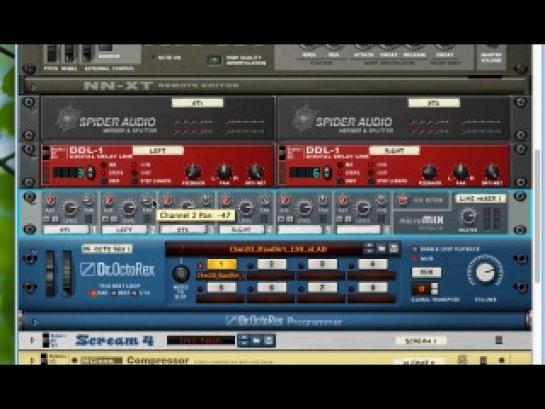Image resolution: width=545 pixels, height=409 pixels.
Task: Select loop slot 1 in Dr. Octo Rex
Action: pos(222,265)
